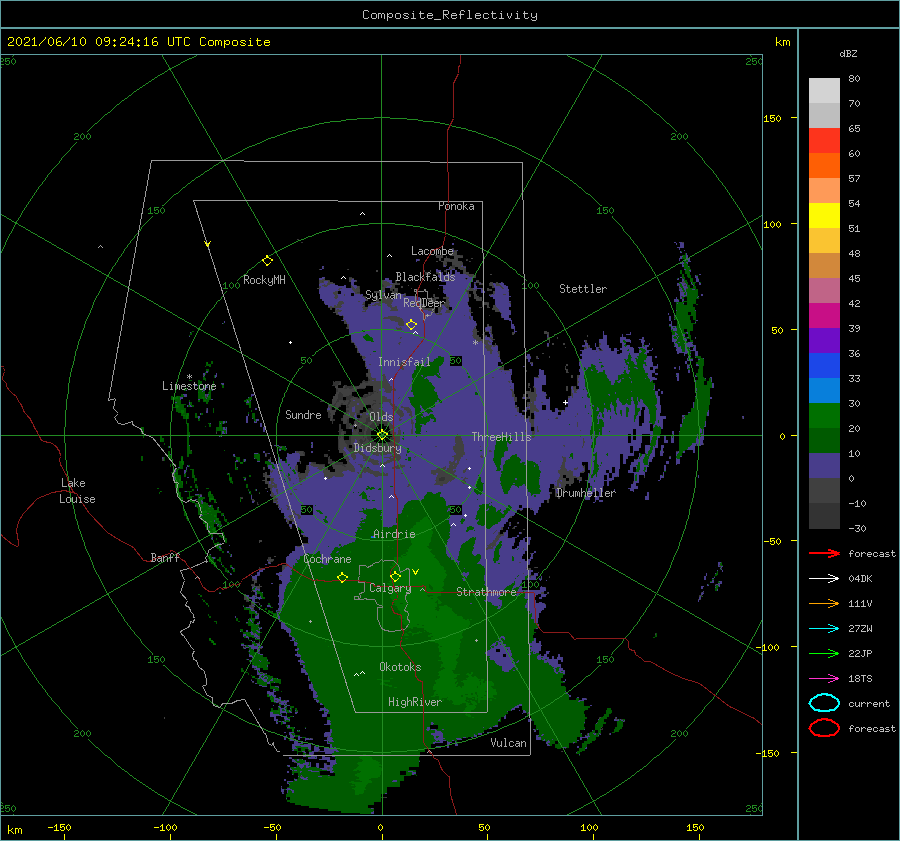Pick the red 60–65 dBZ color swatch
The width and height of the screenshot is (900, 841).
[824, 141]
